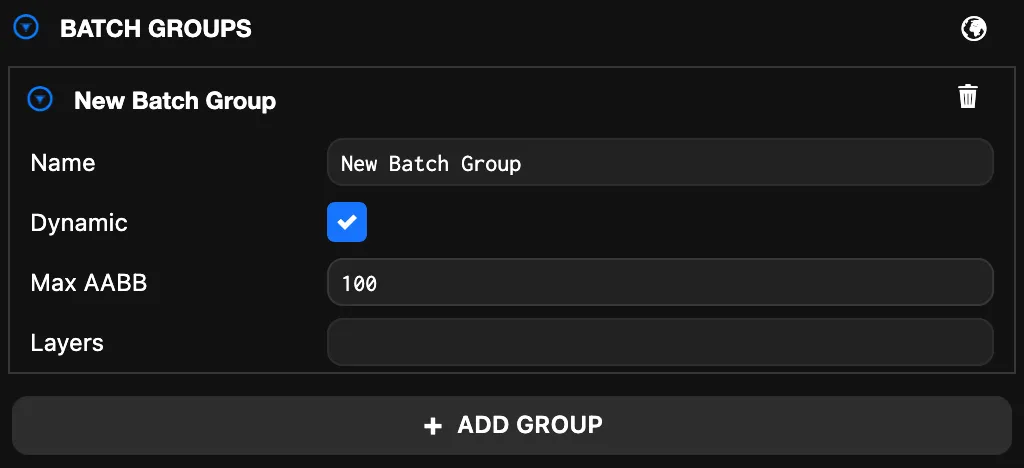The image size is (1024, 468).
Task: Click the Dynamic attribute label
Action: 79,222
